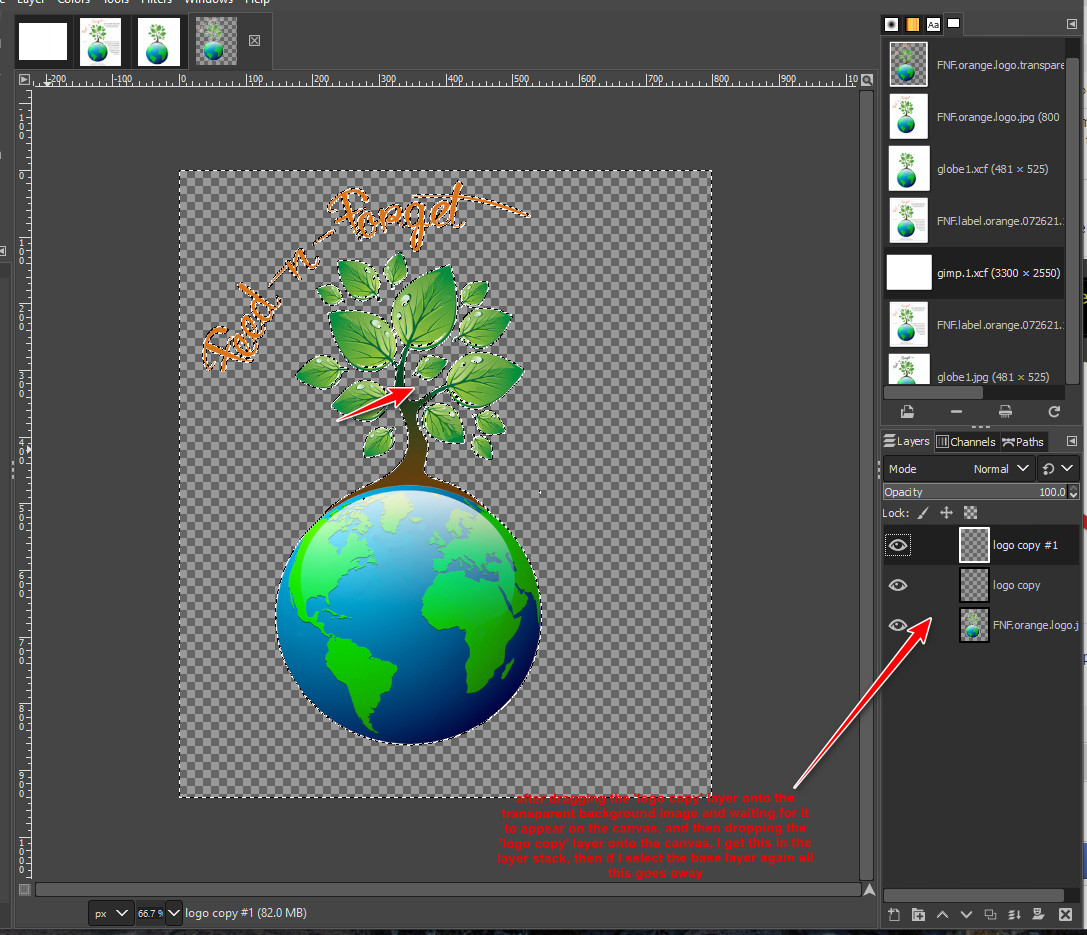
Task: Duplicate the current layer using bottom icon
Action: [x=990, y=914]
